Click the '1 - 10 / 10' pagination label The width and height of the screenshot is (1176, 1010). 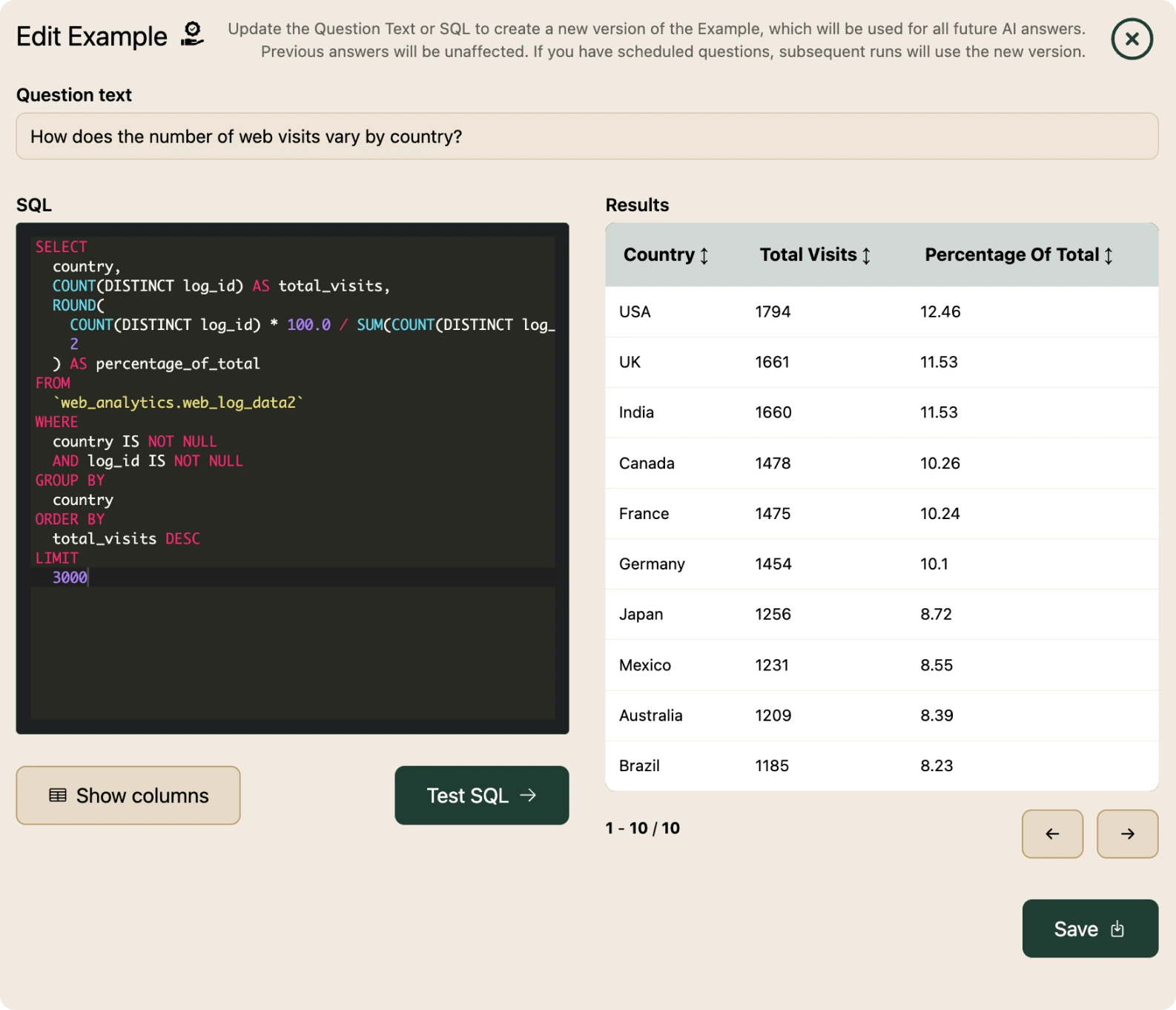[642, 828]
